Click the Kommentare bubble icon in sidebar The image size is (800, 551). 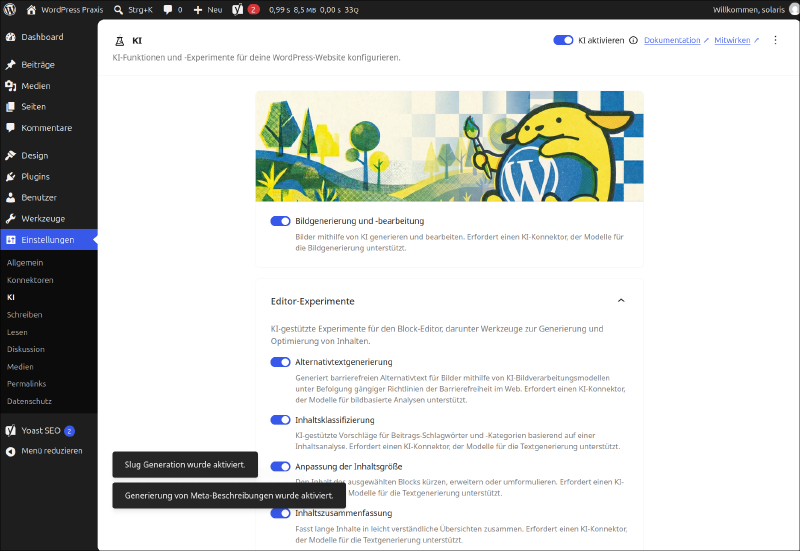tap(11, 128)
